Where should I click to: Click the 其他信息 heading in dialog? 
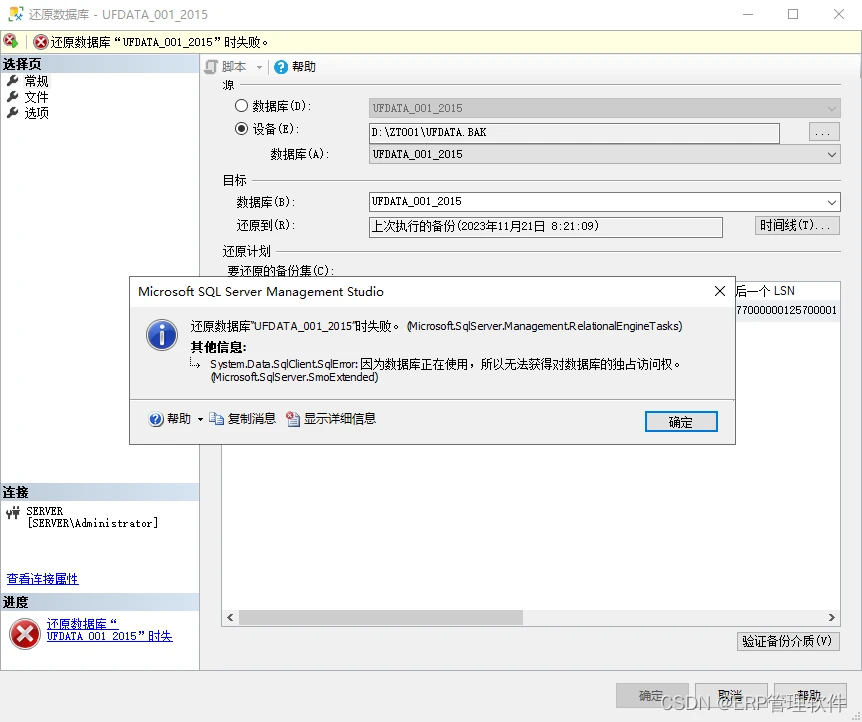click(218, 347)
